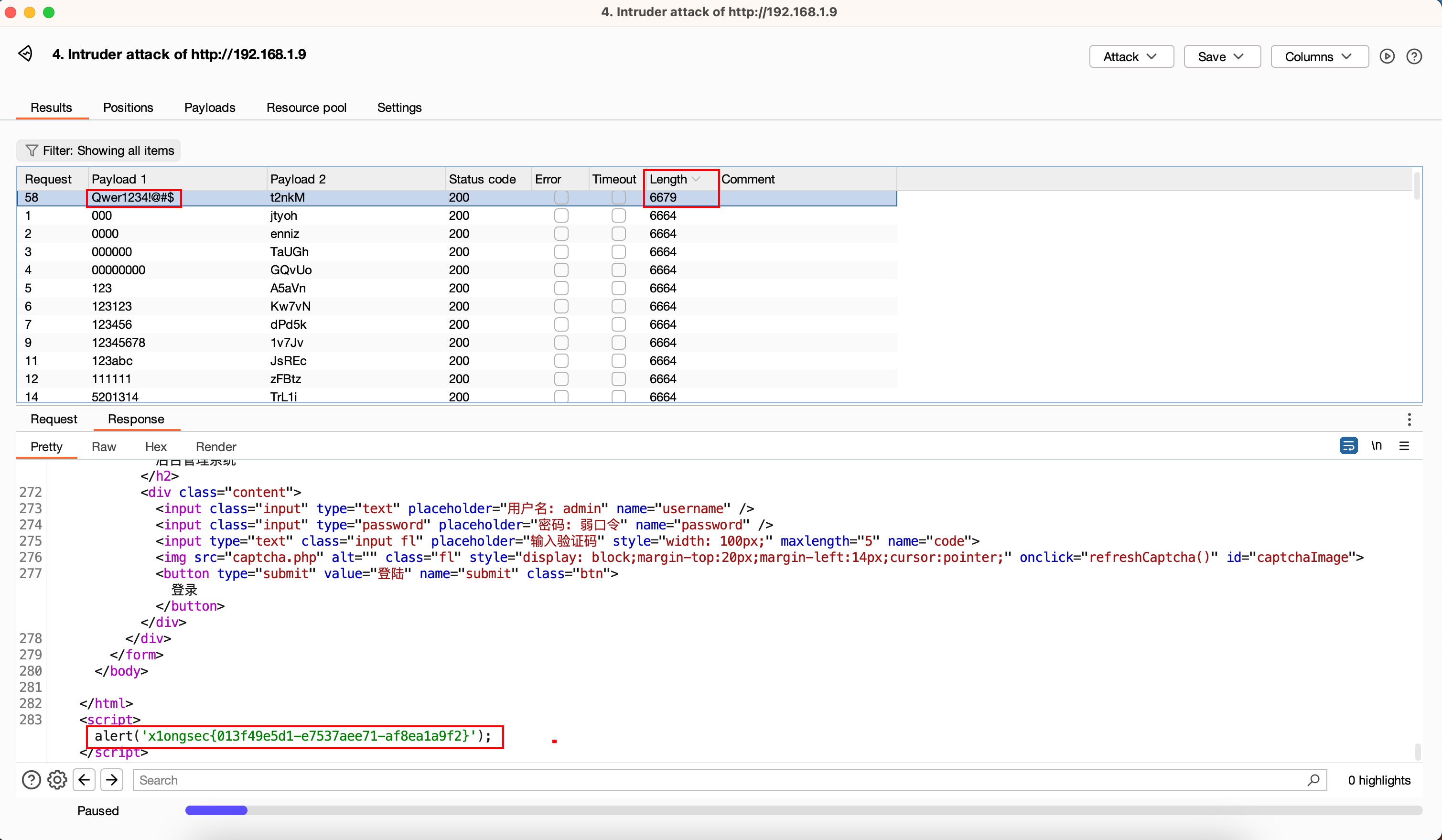Click the filter funnel icon
This screenshot has width=1442, height=840.
[32, 151]
